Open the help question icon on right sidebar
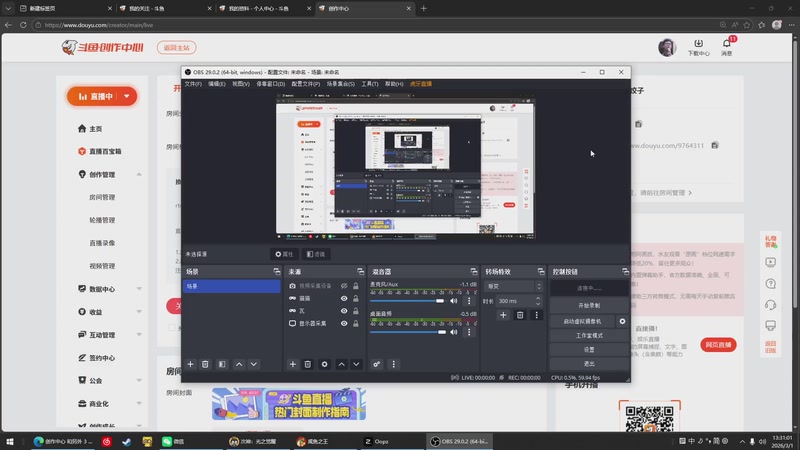Screen dimensions: 800x450 770,284
